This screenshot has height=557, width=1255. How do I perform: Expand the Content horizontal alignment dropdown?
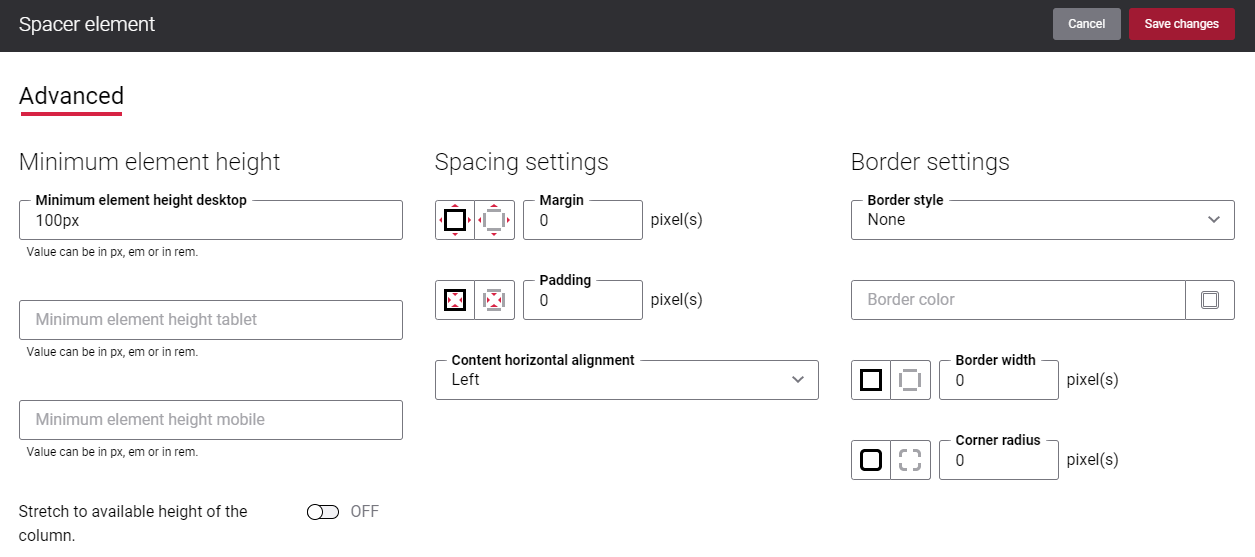(x=627, y=380)
